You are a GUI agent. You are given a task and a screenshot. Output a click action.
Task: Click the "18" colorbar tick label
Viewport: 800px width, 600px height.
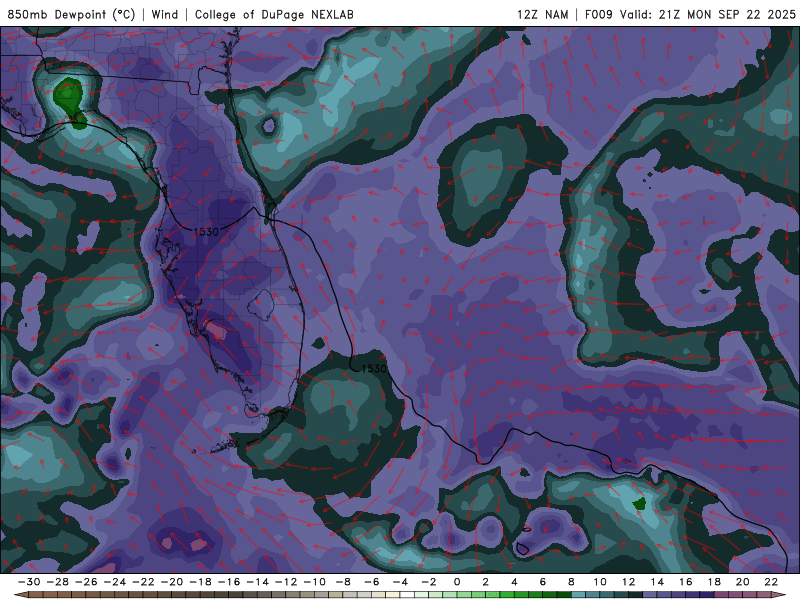click(714, 582)
